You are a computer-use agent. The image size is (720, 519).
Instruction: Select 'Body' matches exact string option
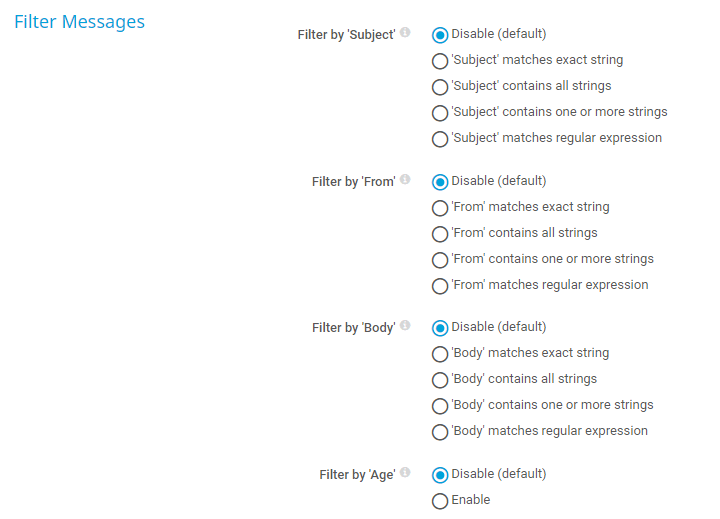click(440, 354)
